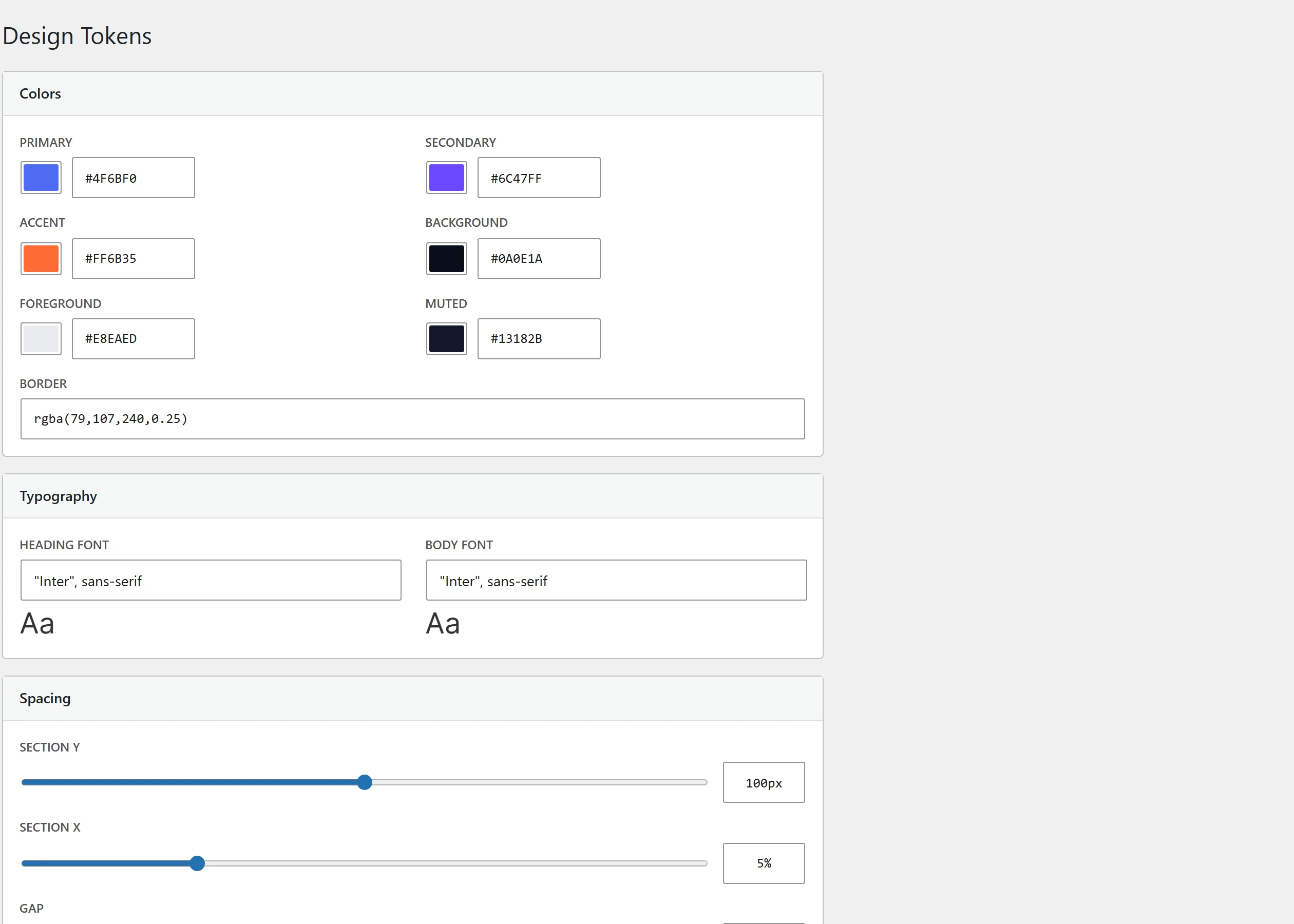1294x924 pixels.
Task: Focus the Heading Font input field
Action: [x=211, y=581]
